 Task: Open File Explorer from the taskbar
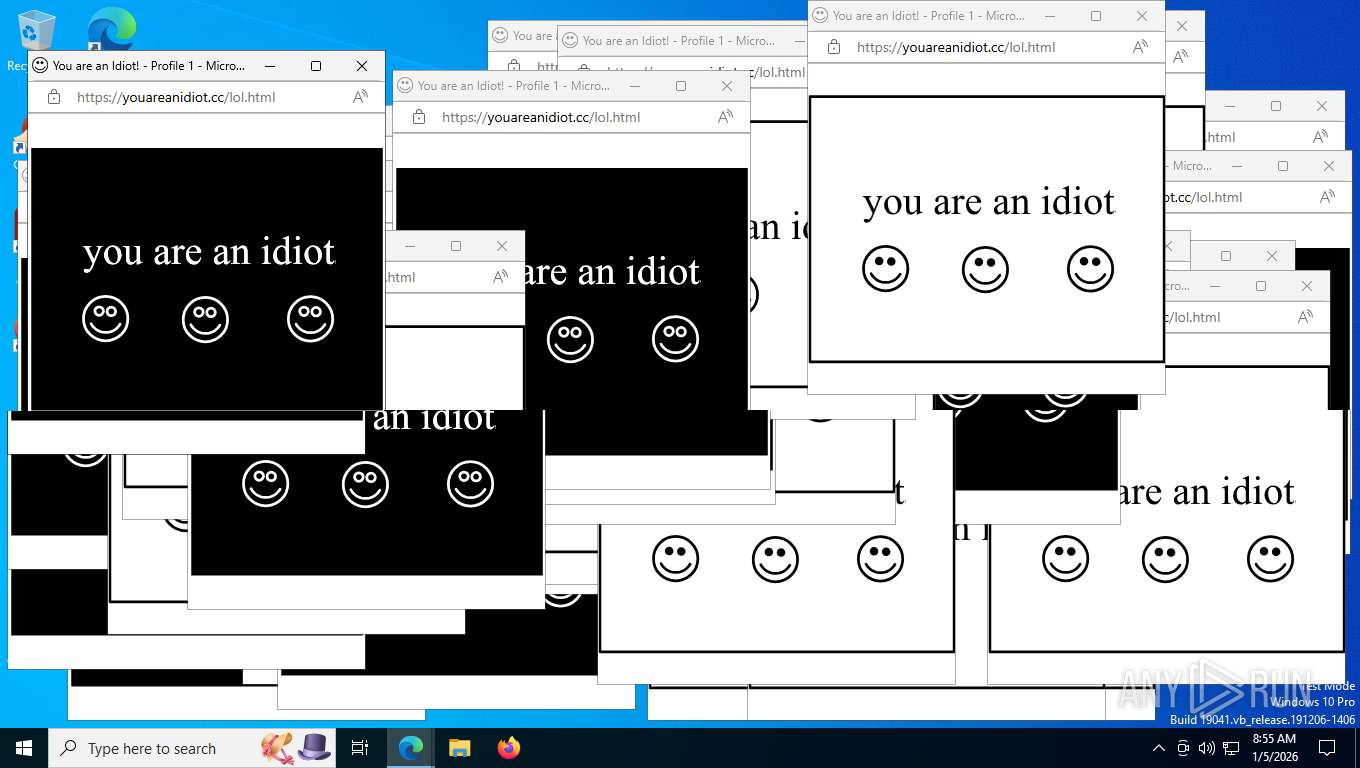click(x=459, y=748)
